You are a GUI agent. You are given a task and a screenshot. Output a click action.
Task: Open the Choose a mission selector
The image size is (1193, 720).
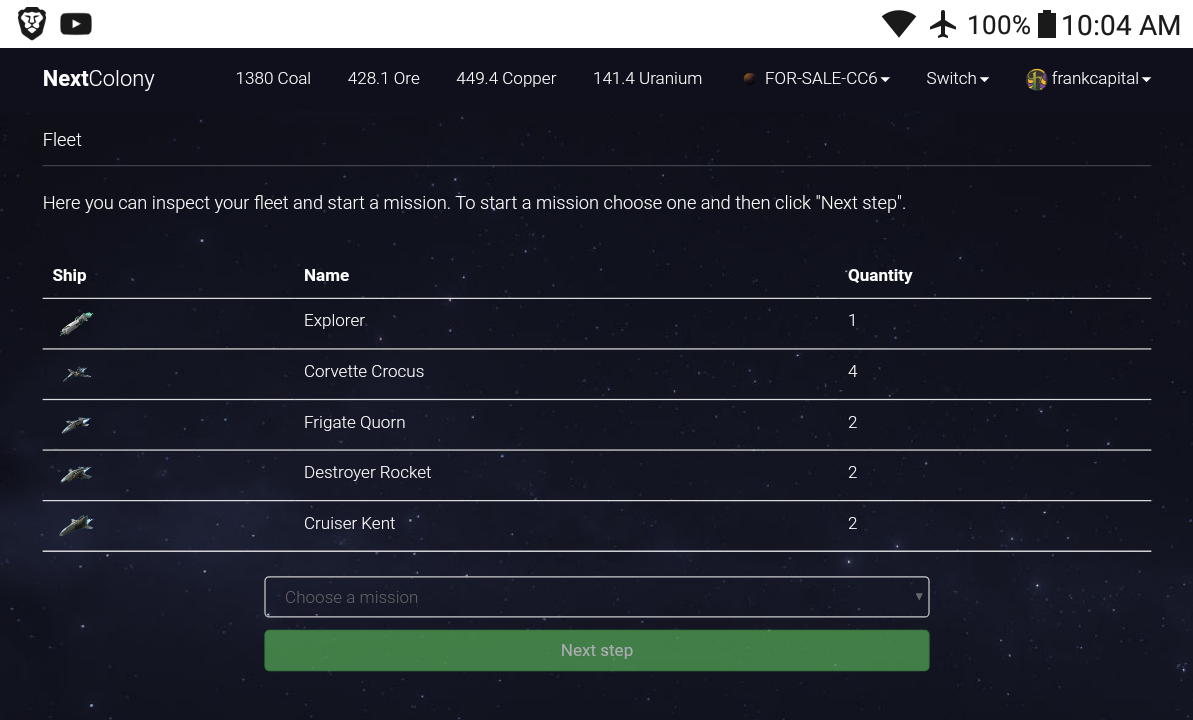[x=597, y=597]
